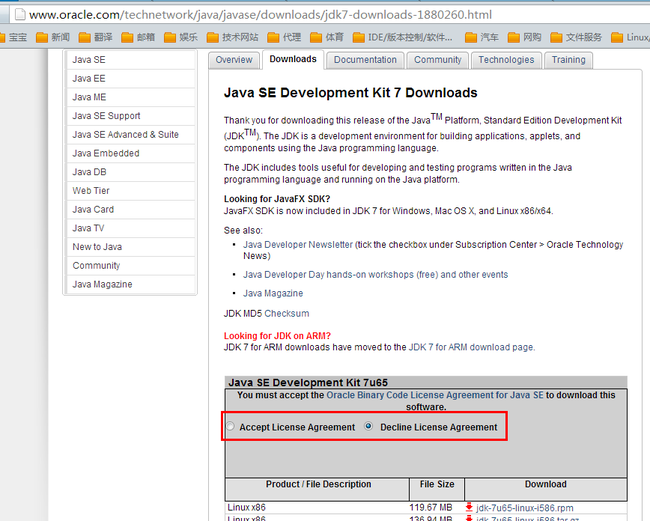
Task: Click the 119.67 MB file size cell
Action: (430, 507)
